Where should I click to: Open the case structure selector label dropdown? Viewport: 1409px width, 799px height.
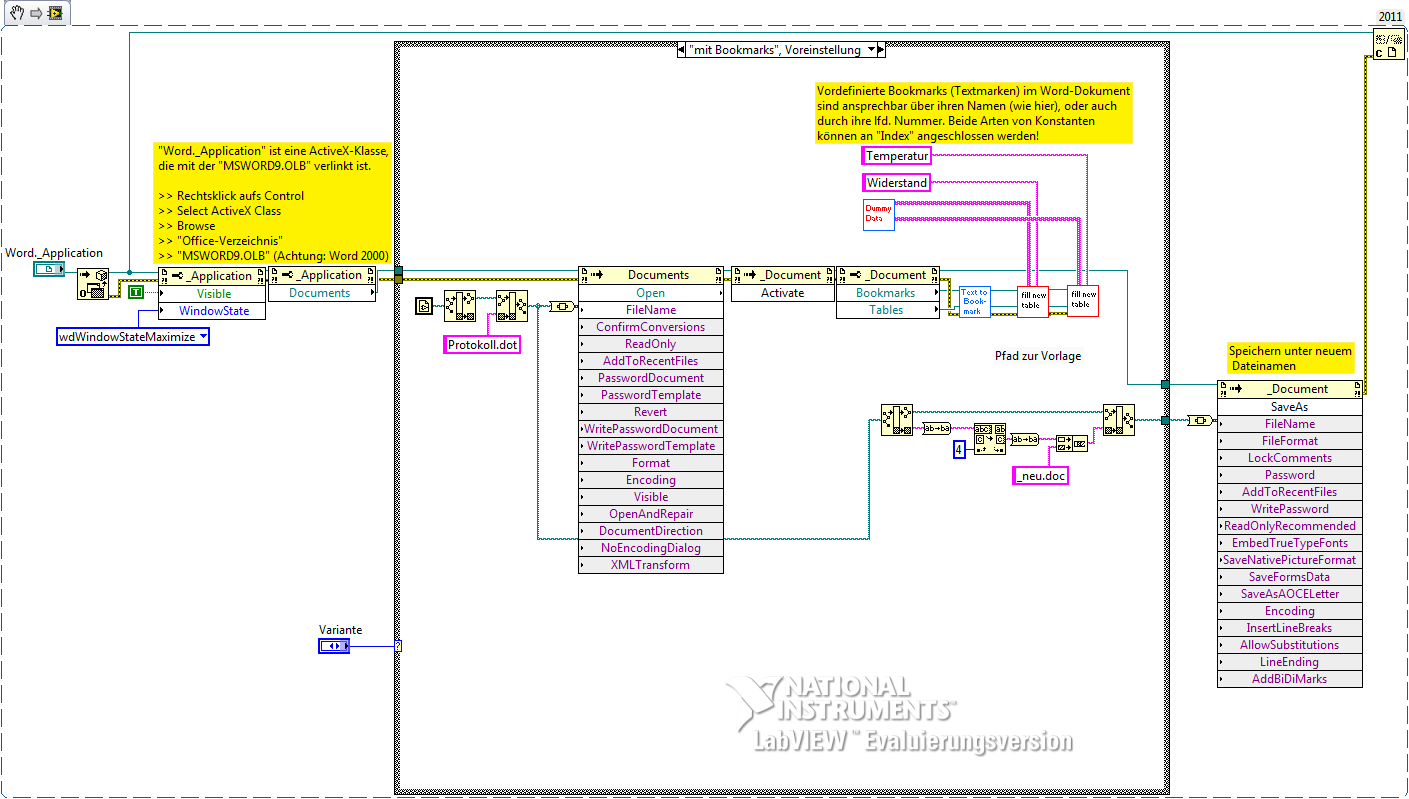click(871, 49)
